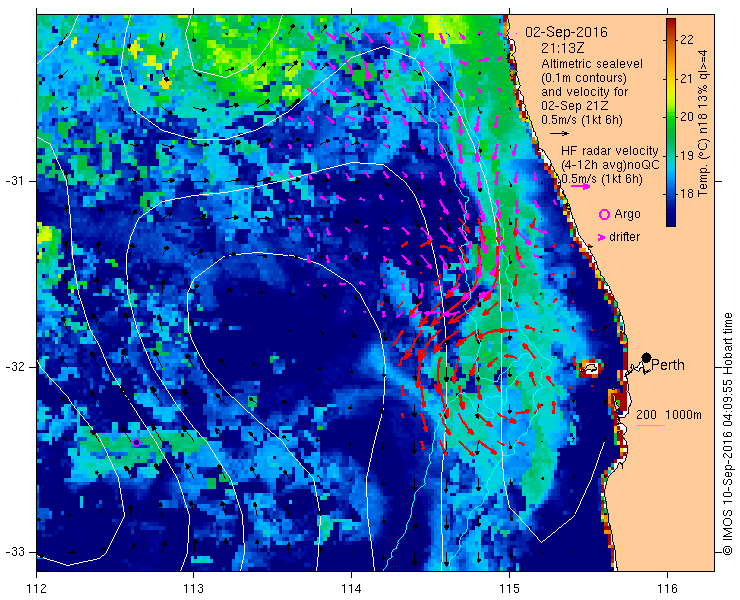Click the magenta HF radar legend arrow
The image size is (740, 600).
(580, 186)
